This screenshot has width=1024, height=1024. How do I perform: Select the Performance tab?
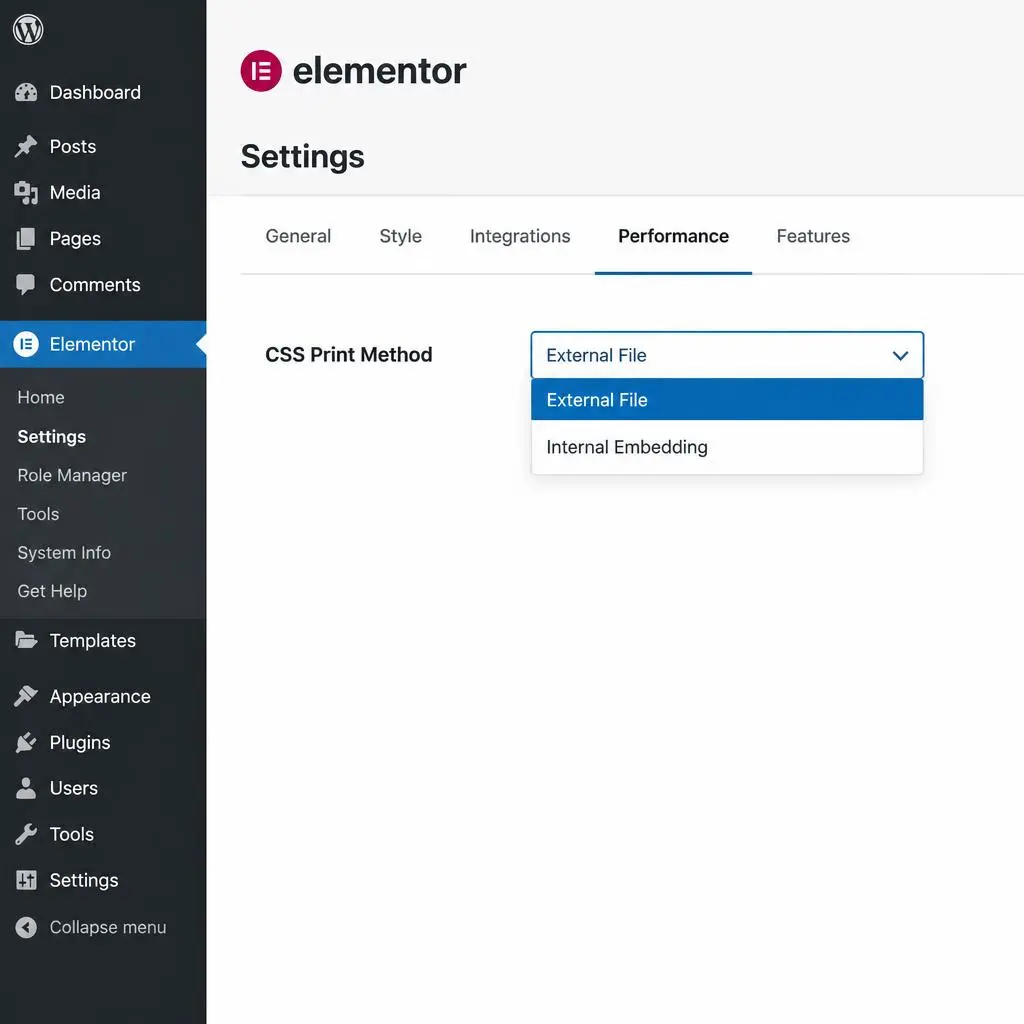[x=673, y=236]
